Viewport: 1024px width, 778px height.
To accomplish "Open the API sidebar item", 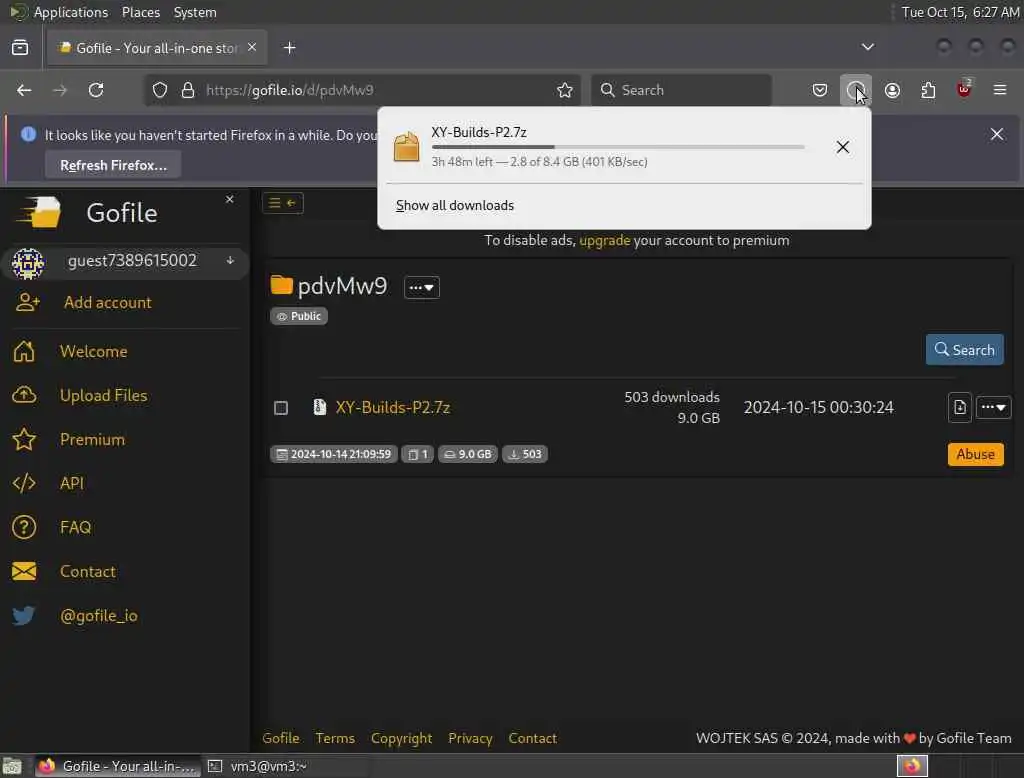I will 71,483.
